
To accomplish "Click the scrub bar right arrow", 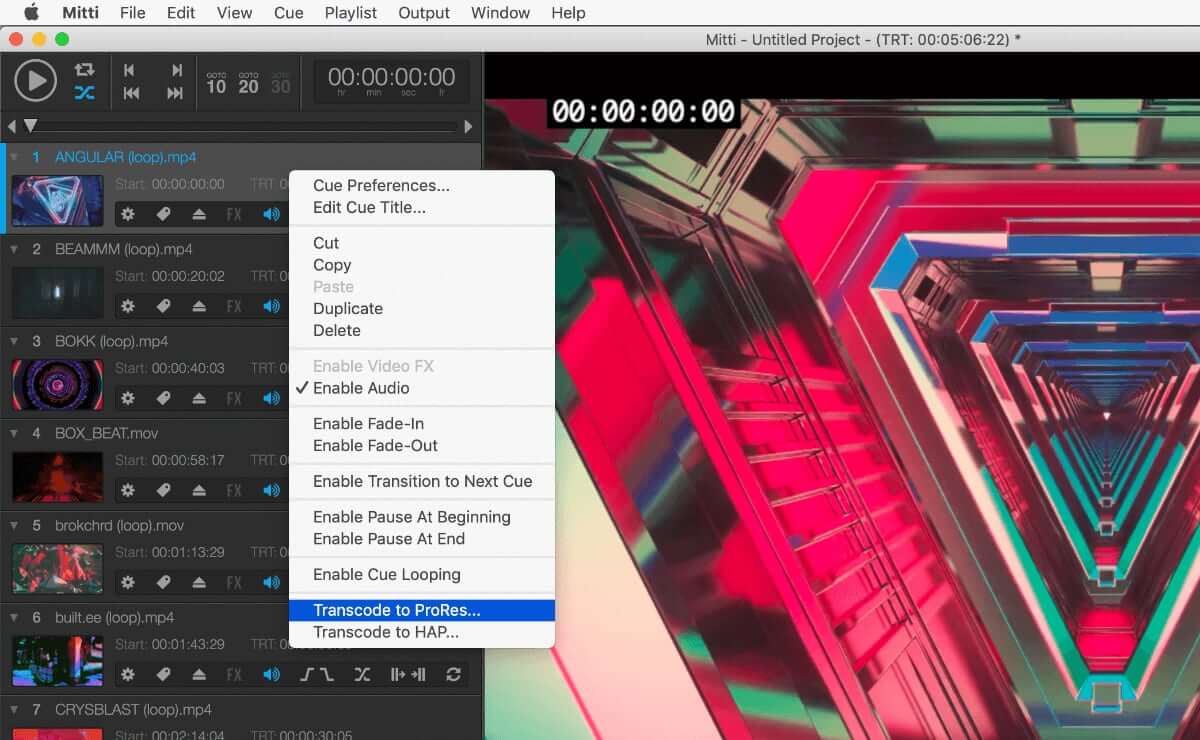I will coord(468,127).
